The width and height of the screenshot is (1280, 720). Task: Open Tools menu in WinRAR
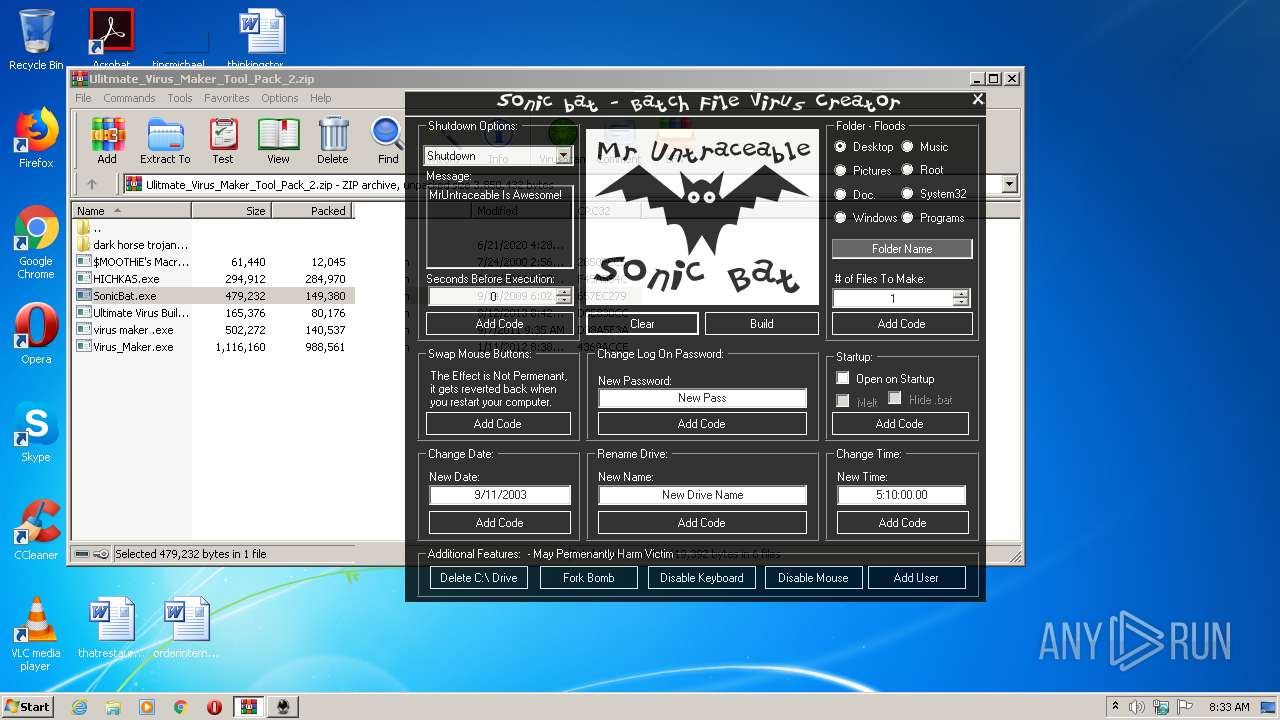[x=180, y=98]
